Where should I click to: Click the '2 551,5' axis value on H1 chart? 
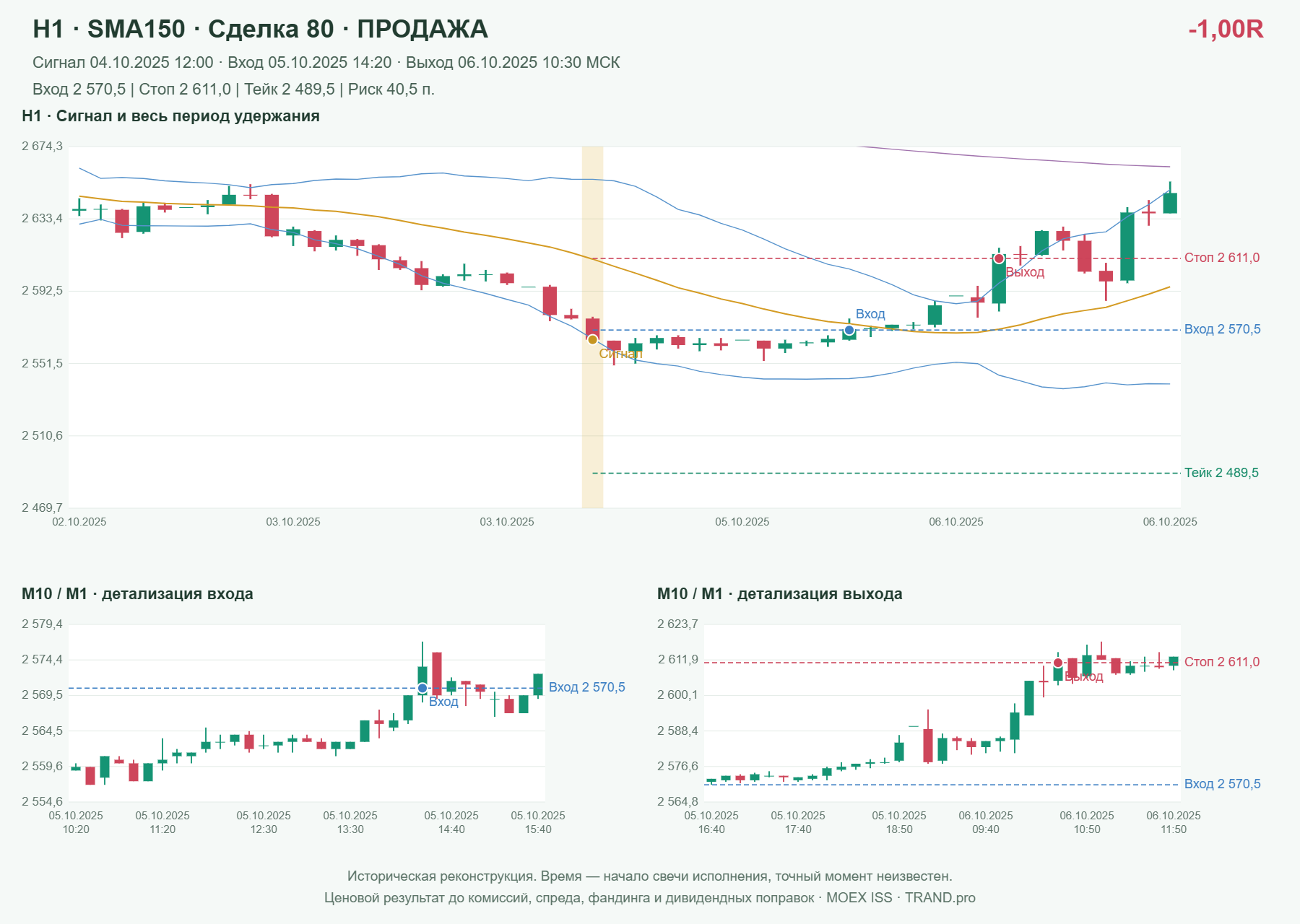42,364
